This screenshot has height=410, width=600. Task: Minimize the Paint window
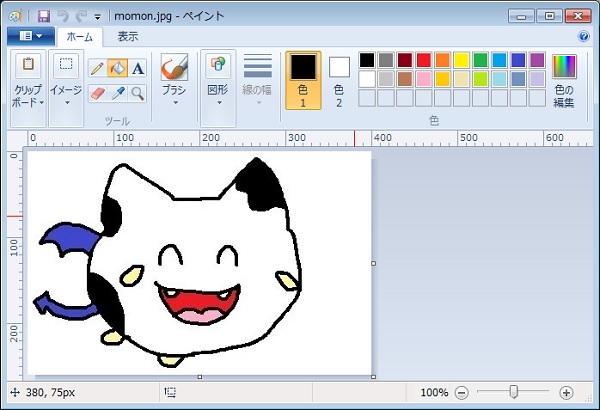click(522, 16)
